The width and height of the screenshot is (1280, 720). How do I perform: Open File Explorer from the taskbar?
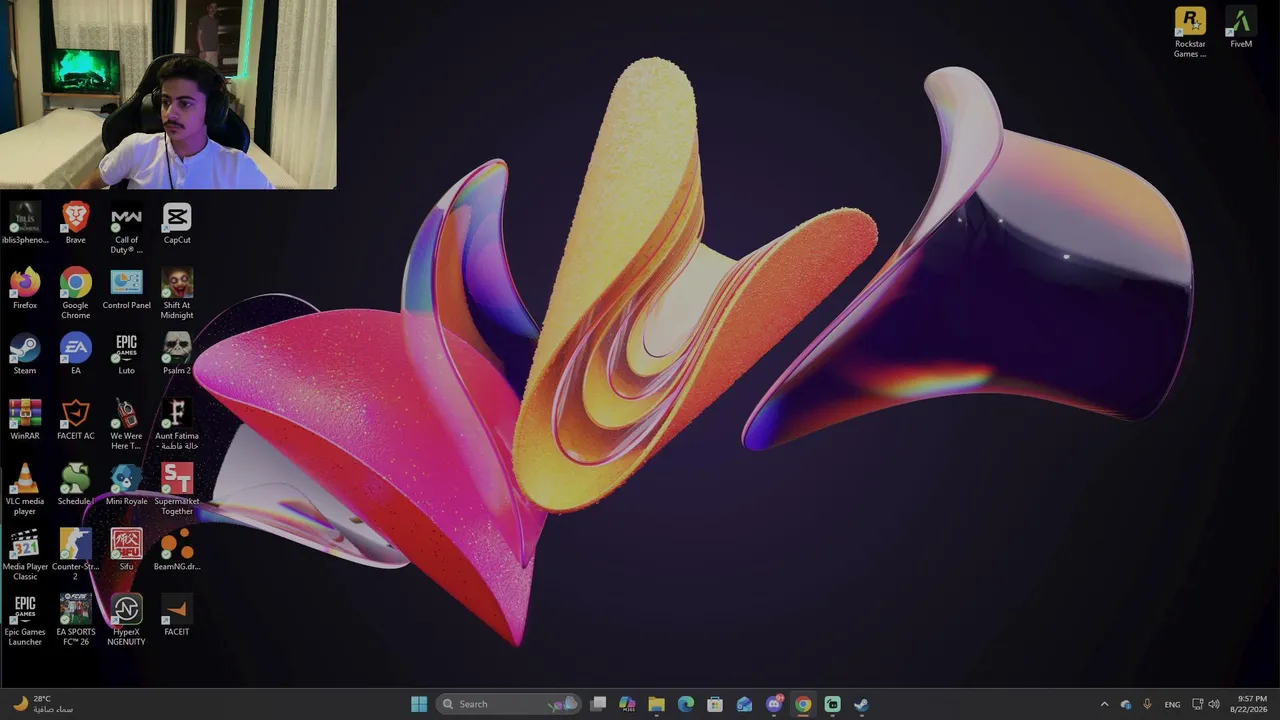(656, 704)
